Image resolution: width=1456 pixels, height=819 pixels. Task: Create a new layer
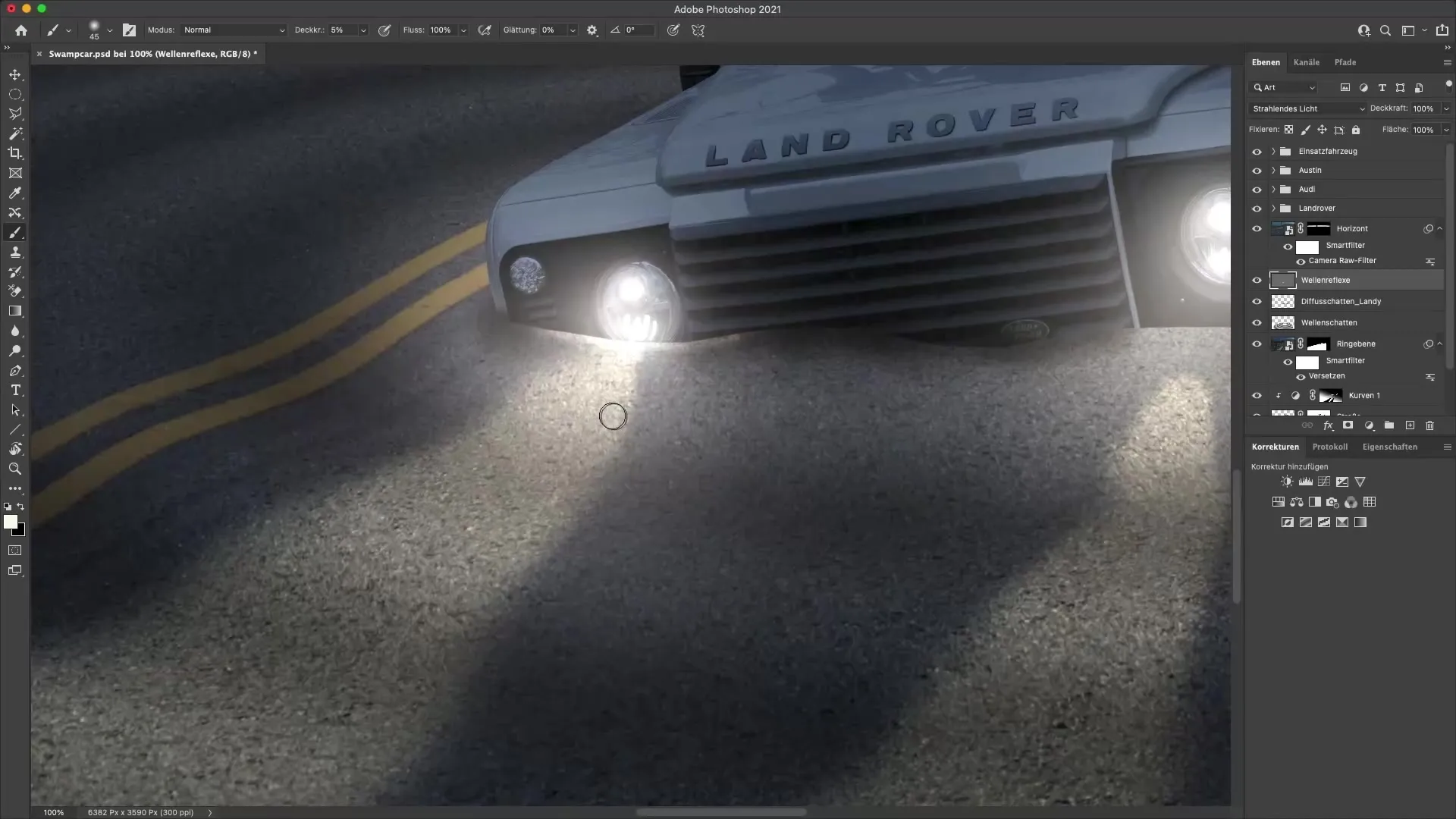tap(1410, 425)
